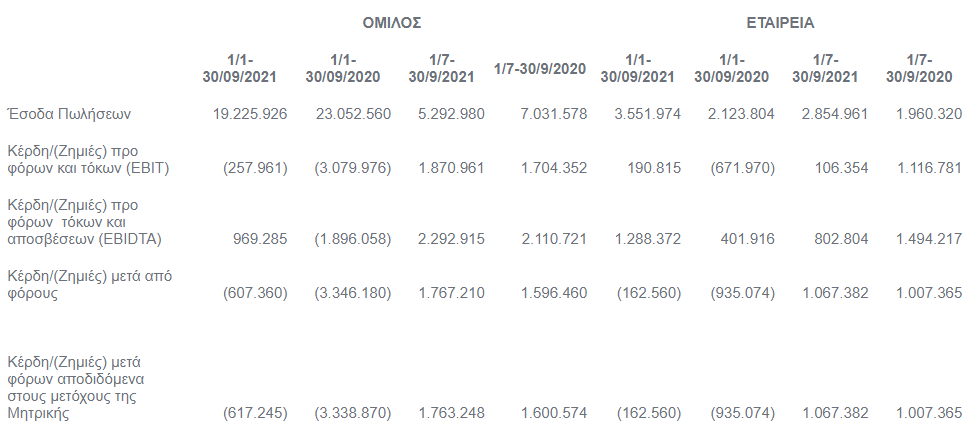Click the EBIDTA row label
Screen dimensions: 965x427
pyautogui.click(x=84, y=222)
